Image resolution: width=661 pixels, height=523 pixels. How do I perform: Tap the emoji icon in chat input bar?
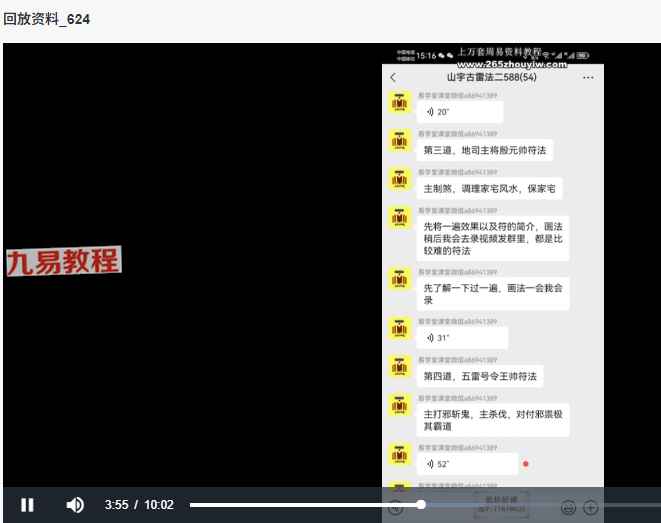pyautogui.click(x=568, y=507)
